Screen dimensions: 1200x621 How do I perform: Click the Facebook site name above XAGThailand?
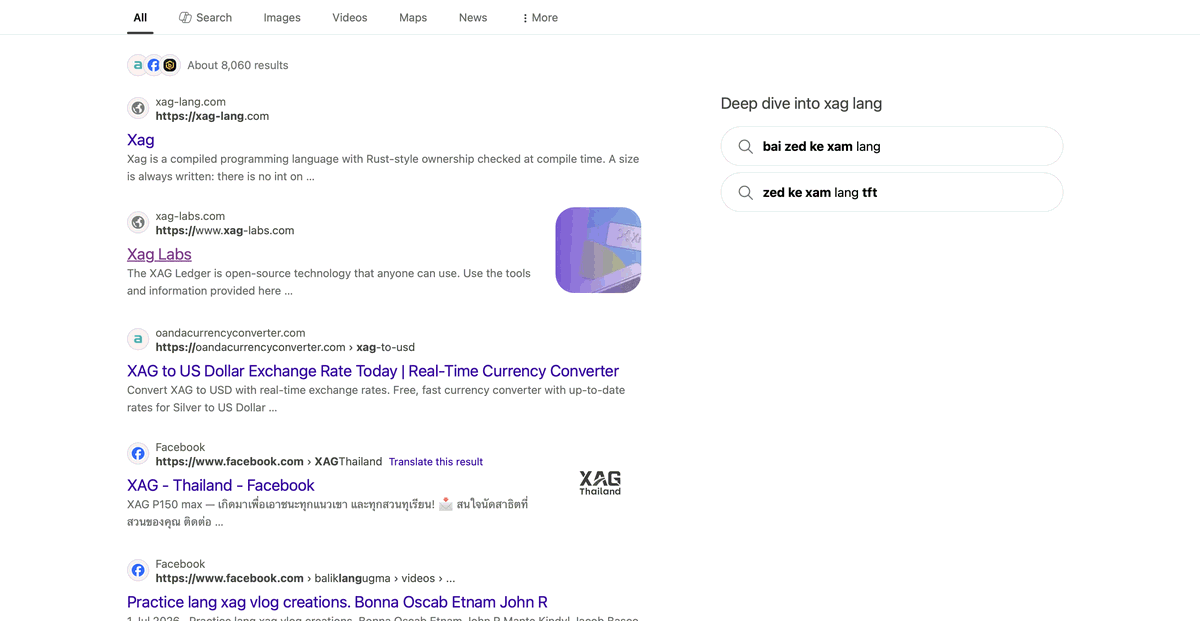[x=180, y=447]
